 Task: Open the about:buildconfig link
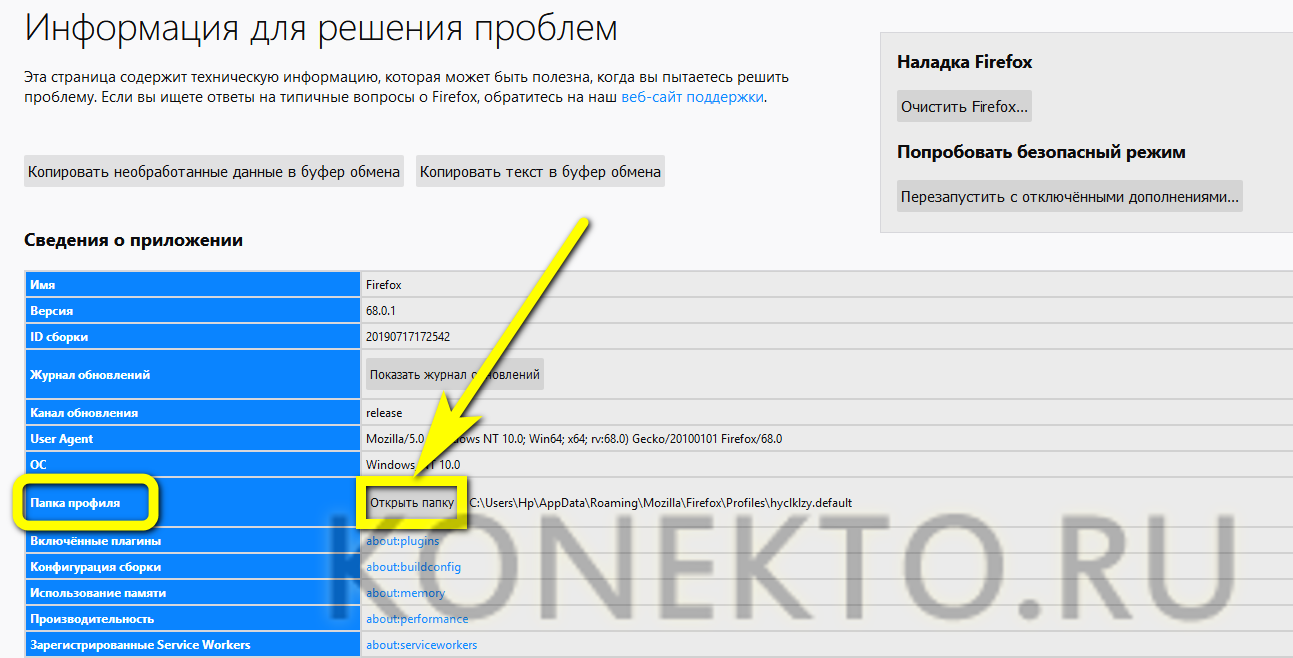pyautogui.click(x=414, y=567)
